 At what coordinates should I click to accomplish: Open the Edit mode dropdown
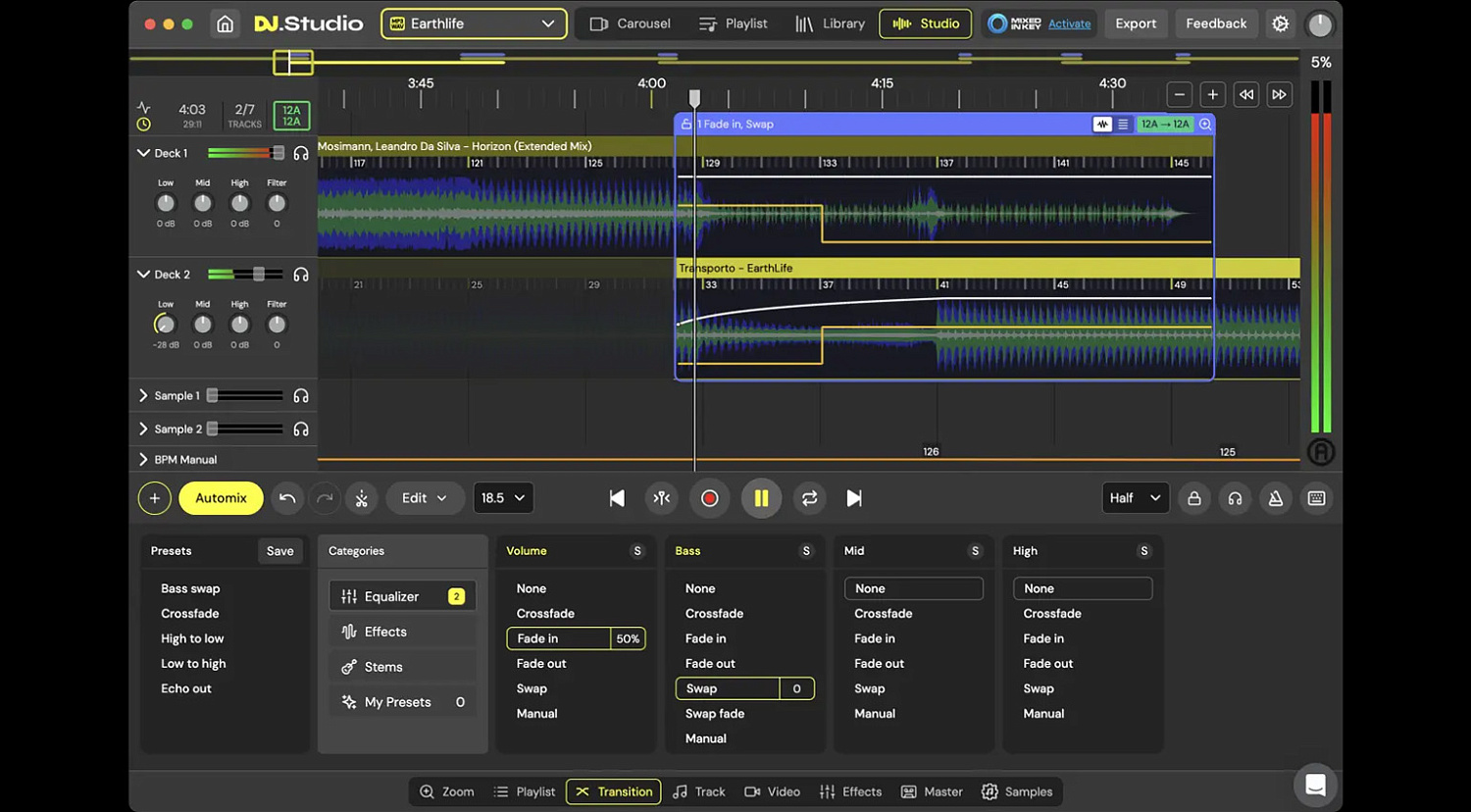[x=425, y=498]
